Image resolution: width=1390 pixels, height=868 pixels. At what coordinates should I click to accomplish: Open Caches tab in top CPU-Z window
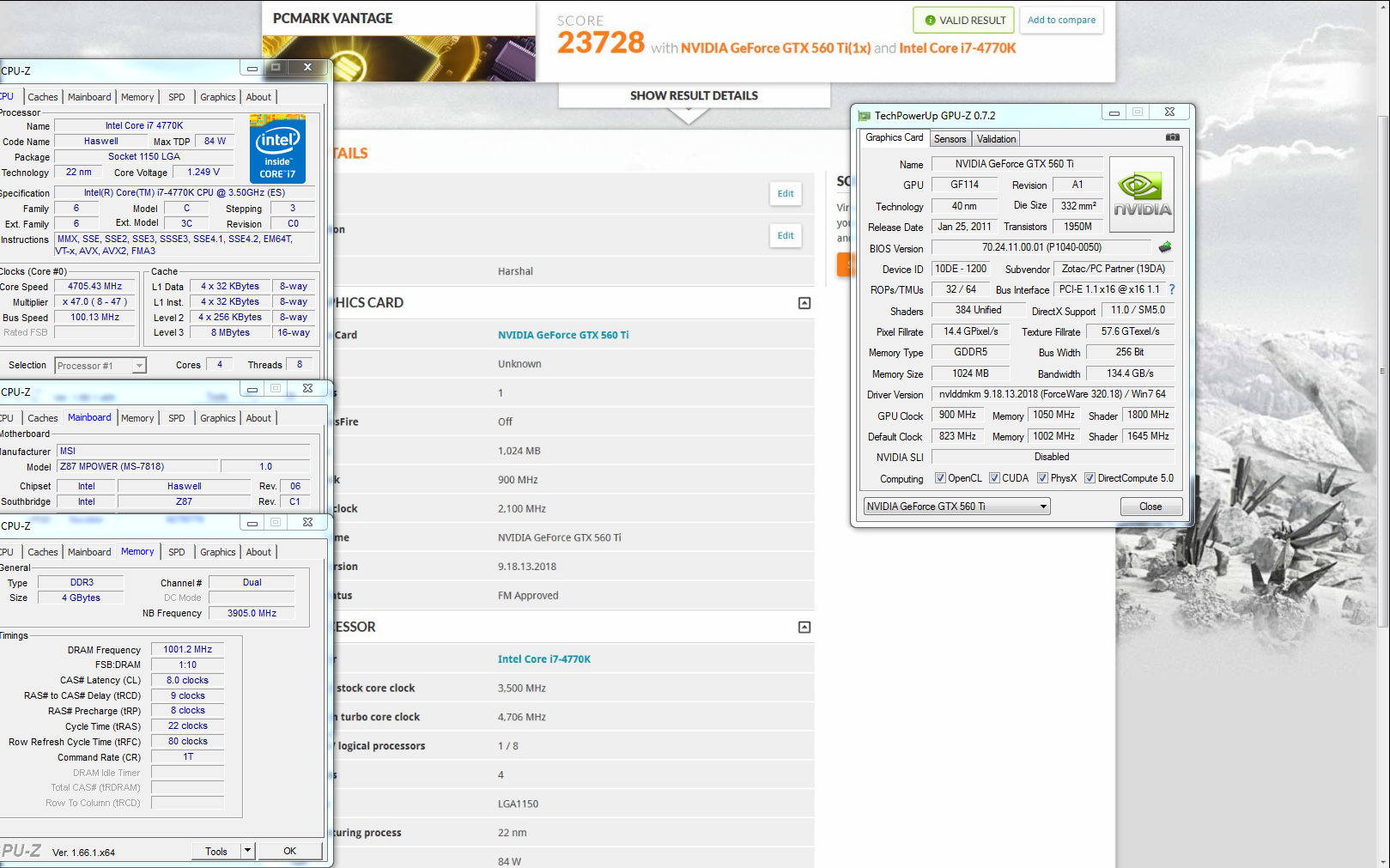[43, 97]
